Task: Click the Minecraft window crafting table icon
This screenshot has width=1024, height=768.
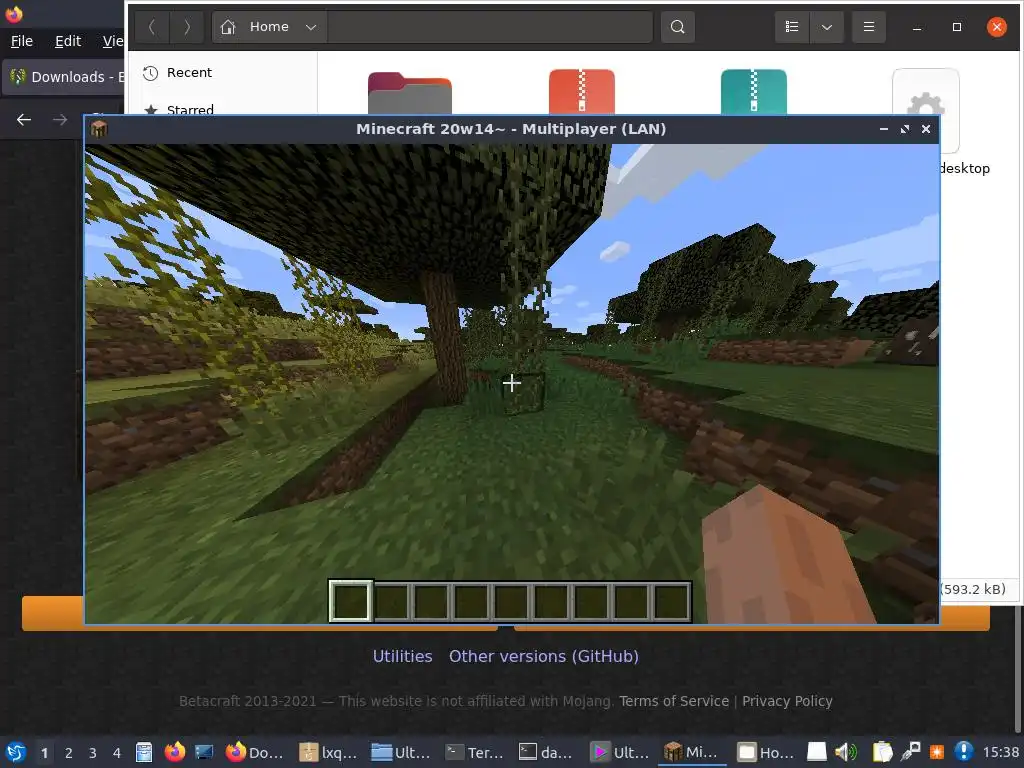Action: coord(99,129)
